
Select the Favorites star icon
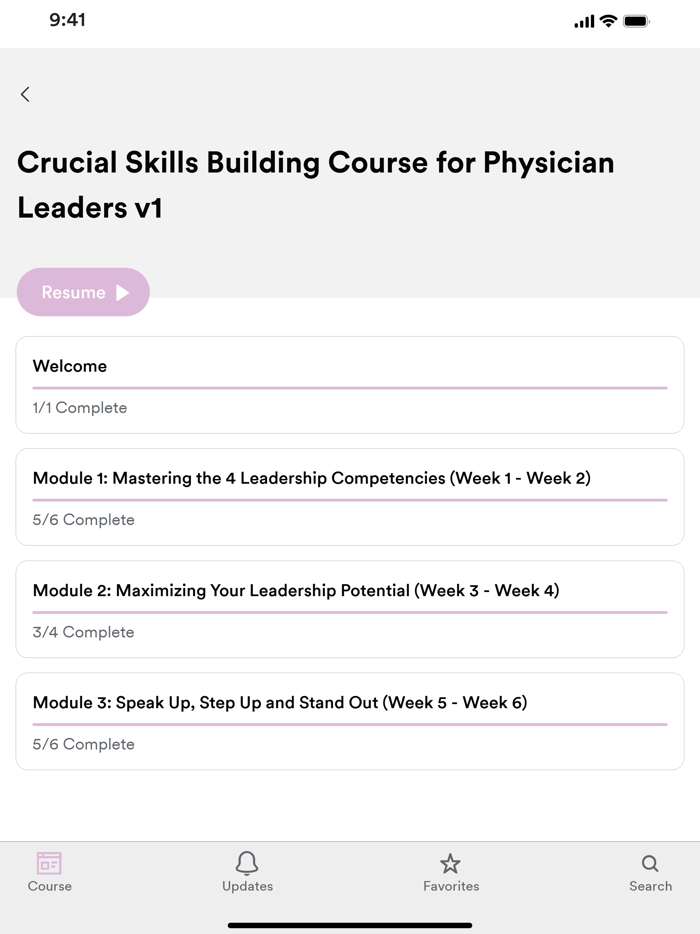pyautogui.click(x=451, y=864)
